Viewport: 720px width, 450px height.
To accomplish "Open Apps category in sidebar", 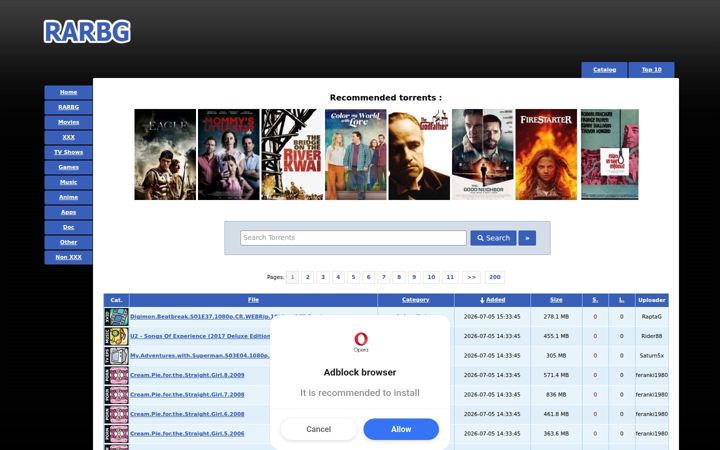I will [x=68, y=212].
